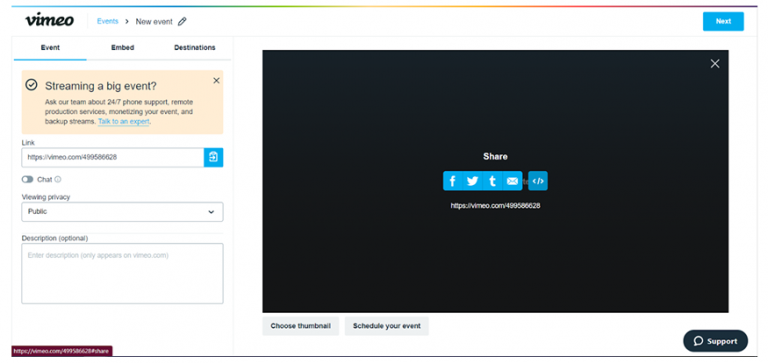The height and width of the screenshot is (363, 768).
Task: Switch to the Embed tab
Action: click(122, 48)
